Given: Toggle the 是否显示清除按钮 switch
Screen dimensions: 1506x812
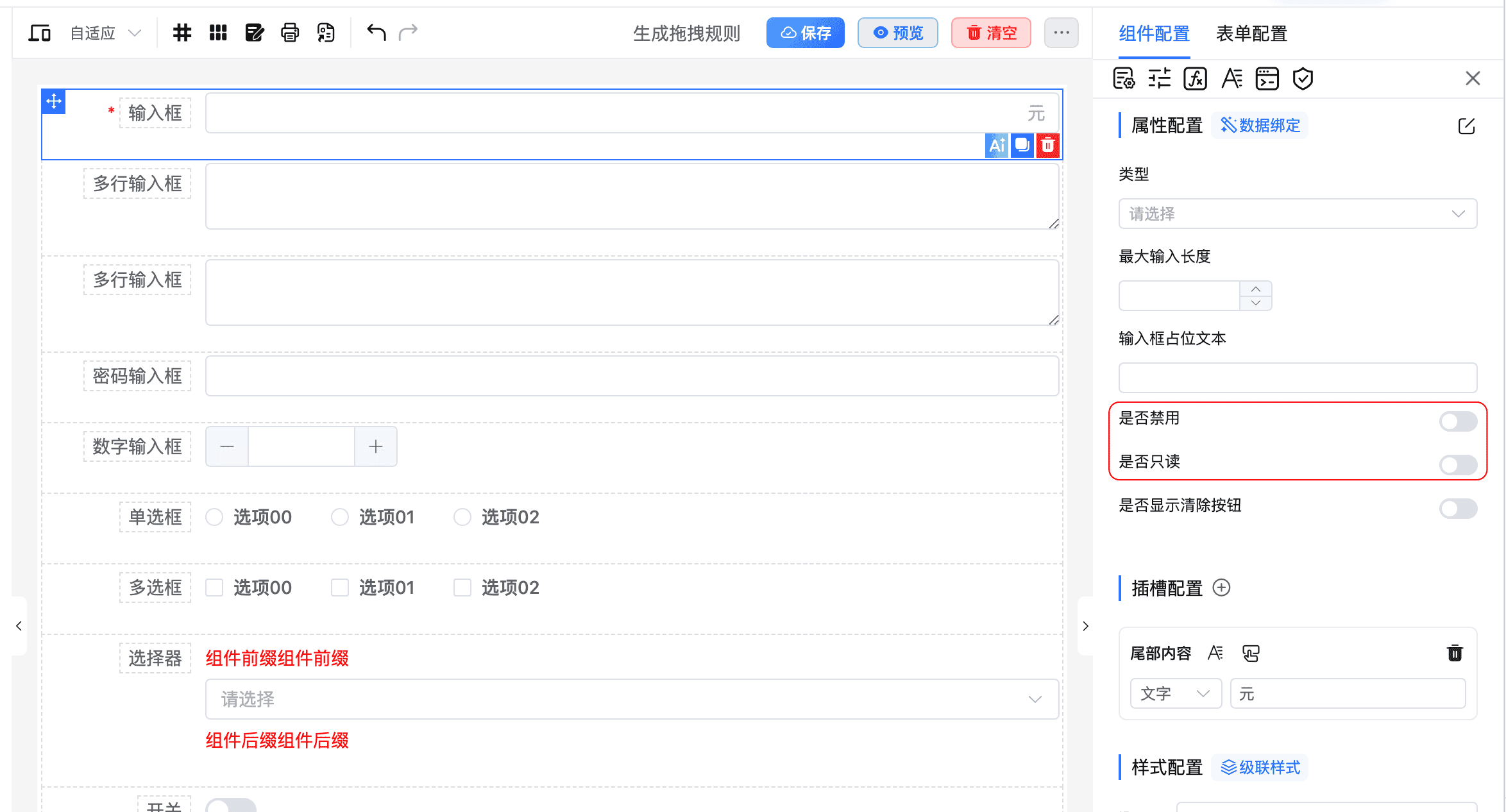Looking at the screenshot, I should 1458,509.
